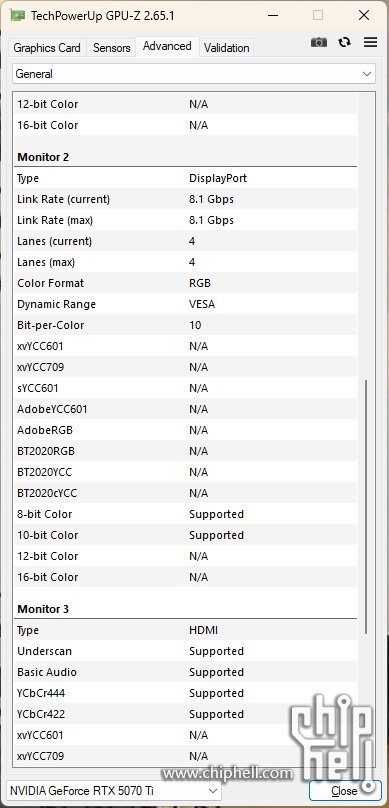Click the refresh icon in toolbar

345,42
